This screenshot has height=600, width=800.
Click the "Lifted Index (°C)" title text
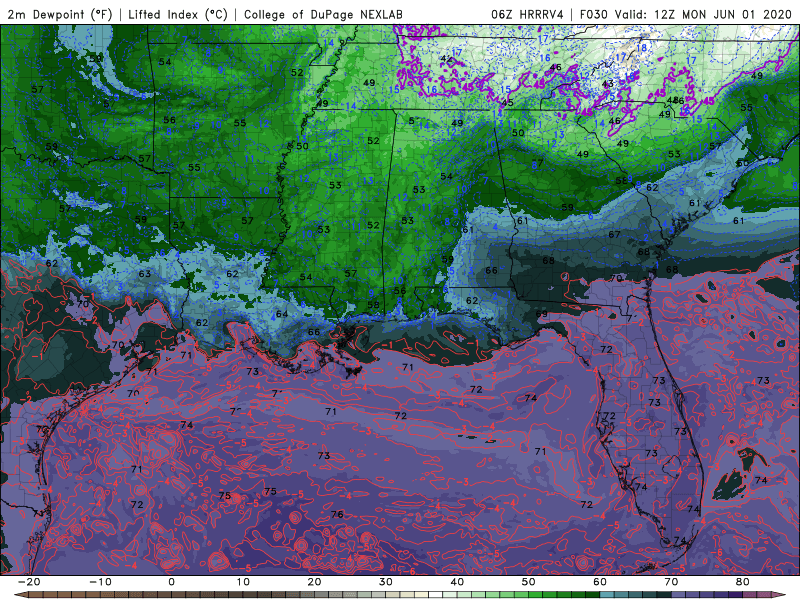tap(178, 15)
